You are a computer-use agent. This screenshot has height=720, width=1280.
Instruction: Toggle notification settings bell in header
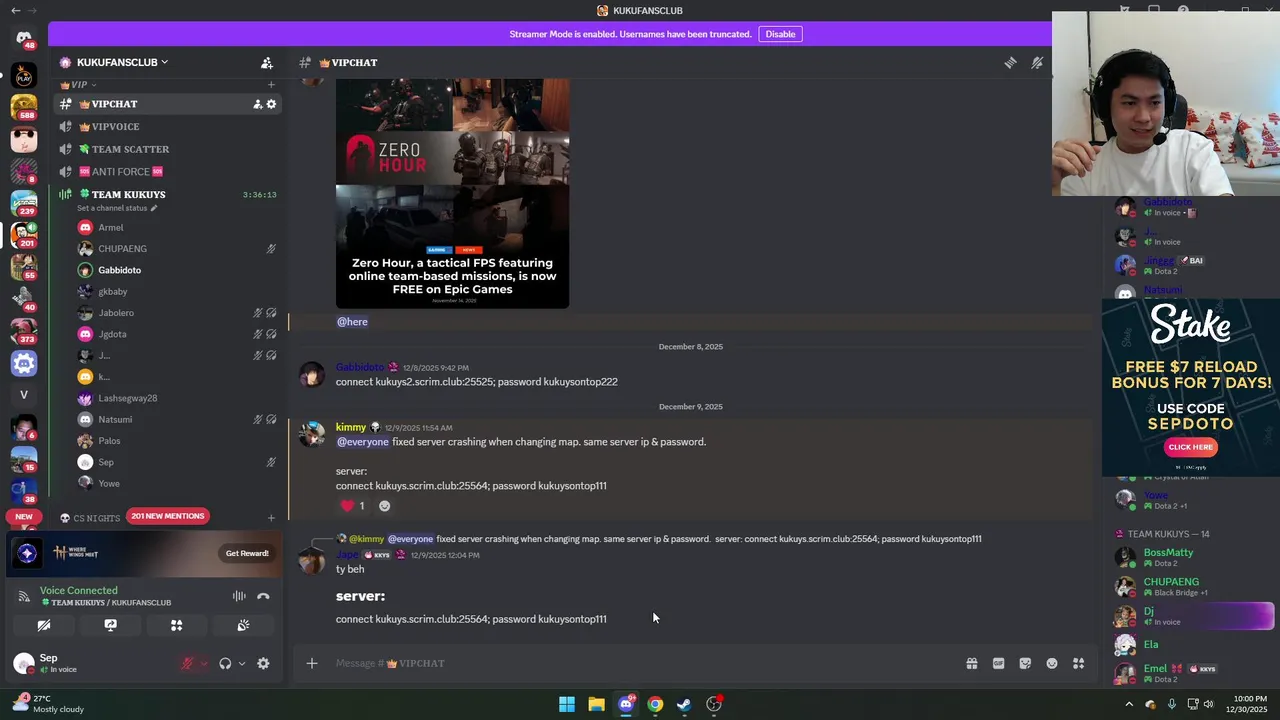pos(1037,63)
